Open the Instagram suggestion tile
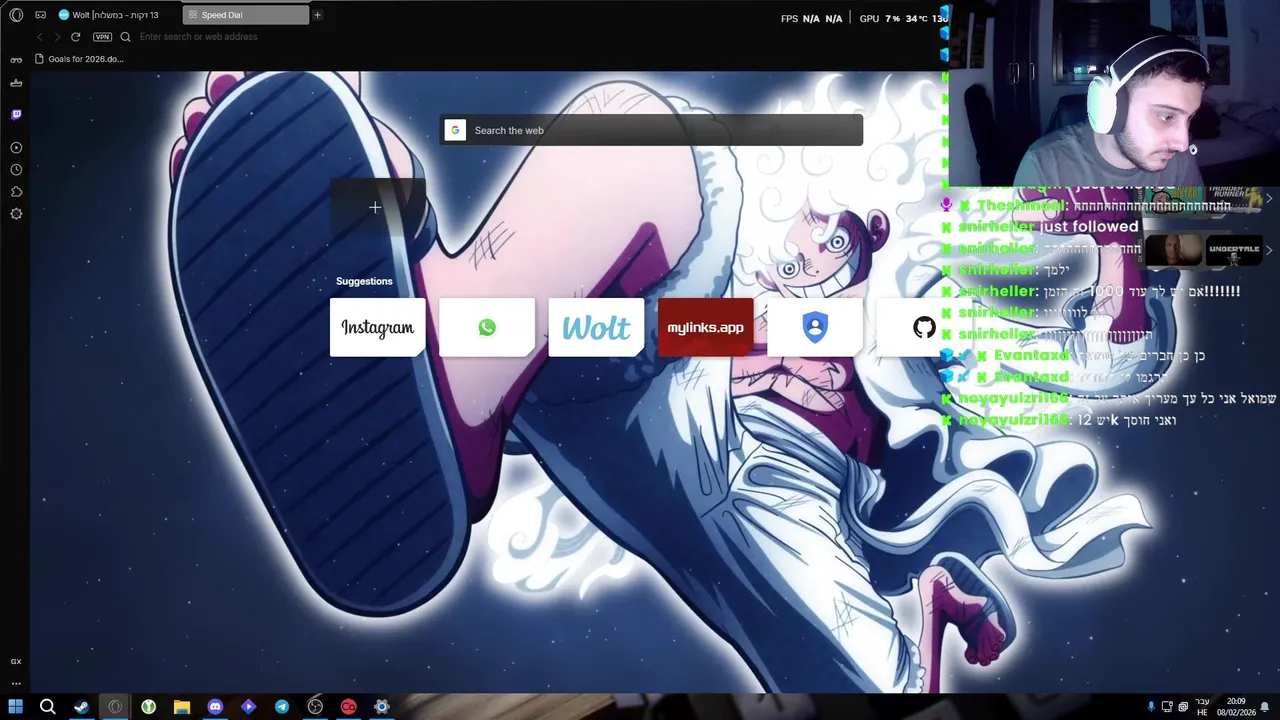This screenshot has width=1280, height=720. tap(377, 327)
